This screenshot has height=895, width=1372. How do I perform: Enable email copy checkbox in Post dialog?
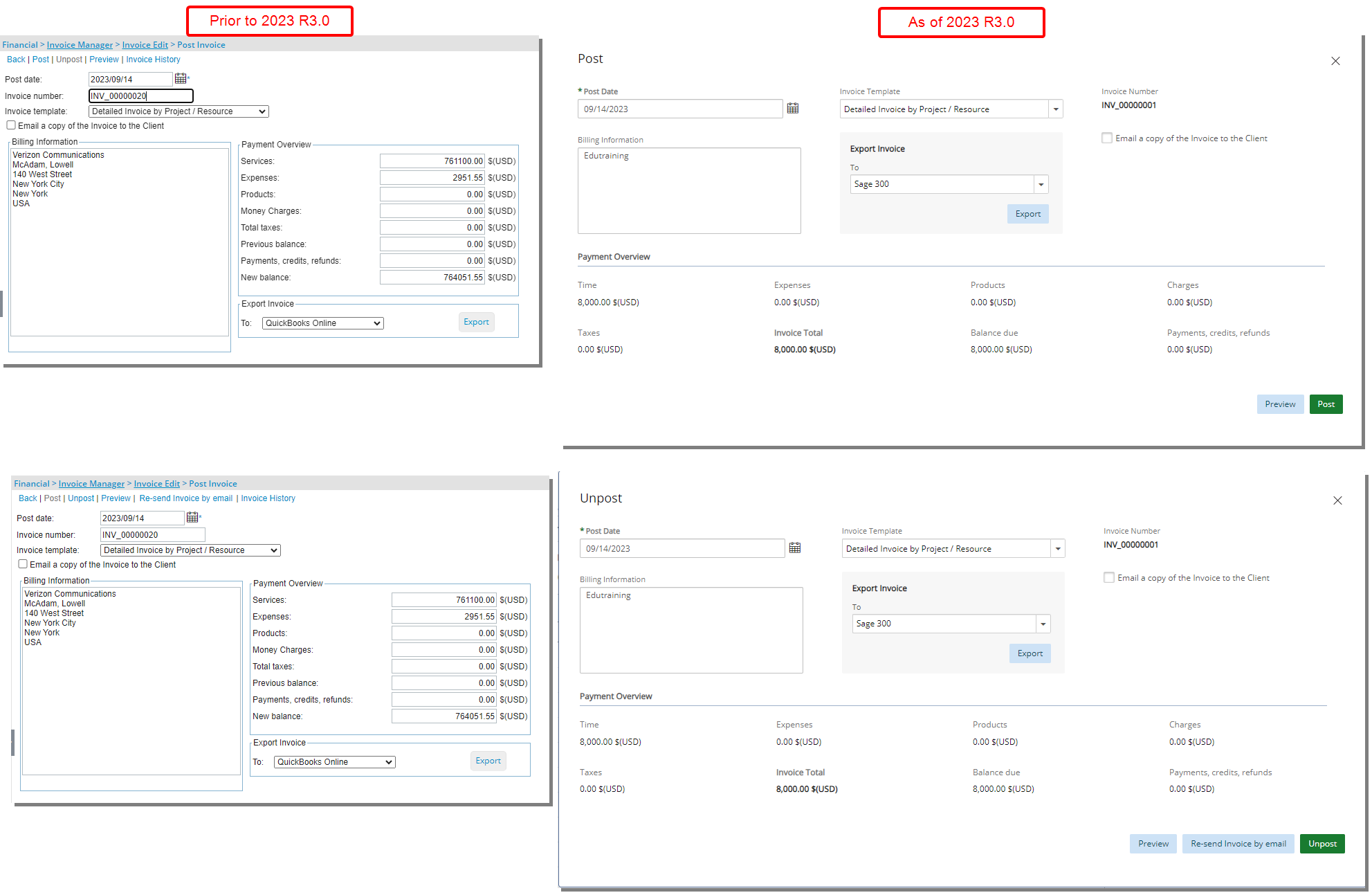coord(1107,138)
